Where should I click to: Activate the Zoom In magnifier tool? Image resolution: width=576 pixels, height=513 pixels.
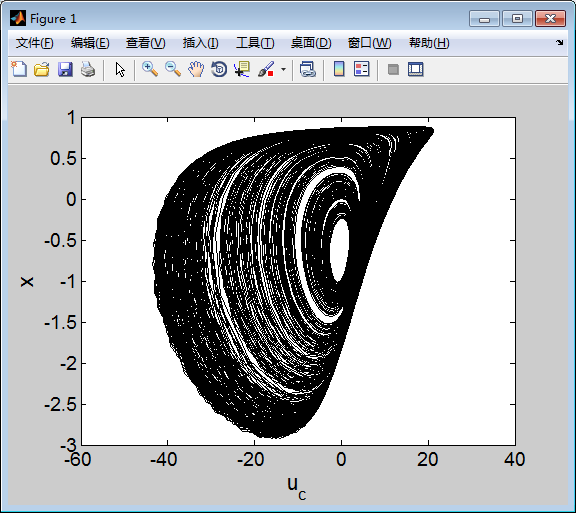click(x=150, y=69)
